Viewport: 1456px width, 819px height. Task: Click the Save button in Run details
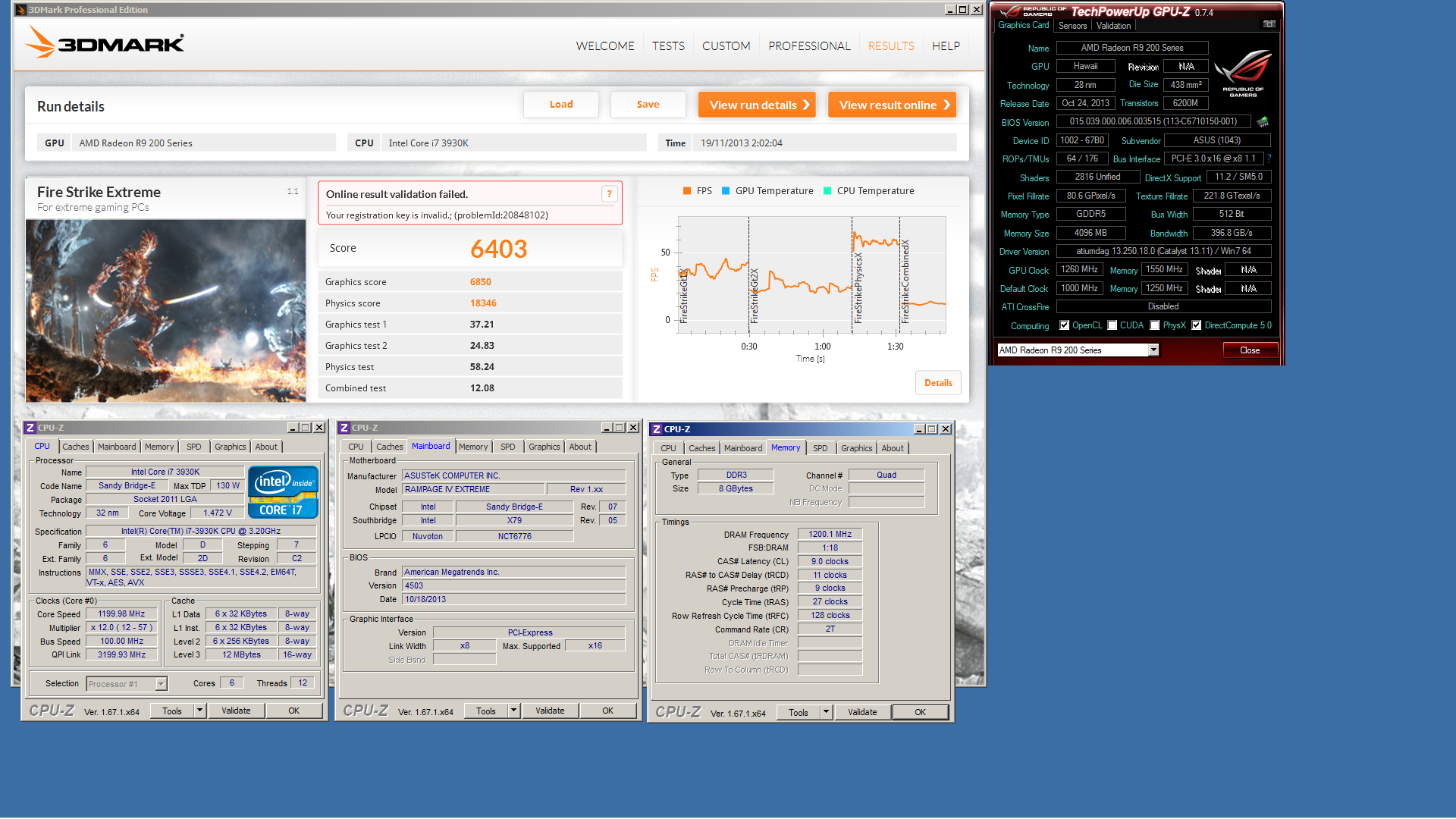click(648, 105)
